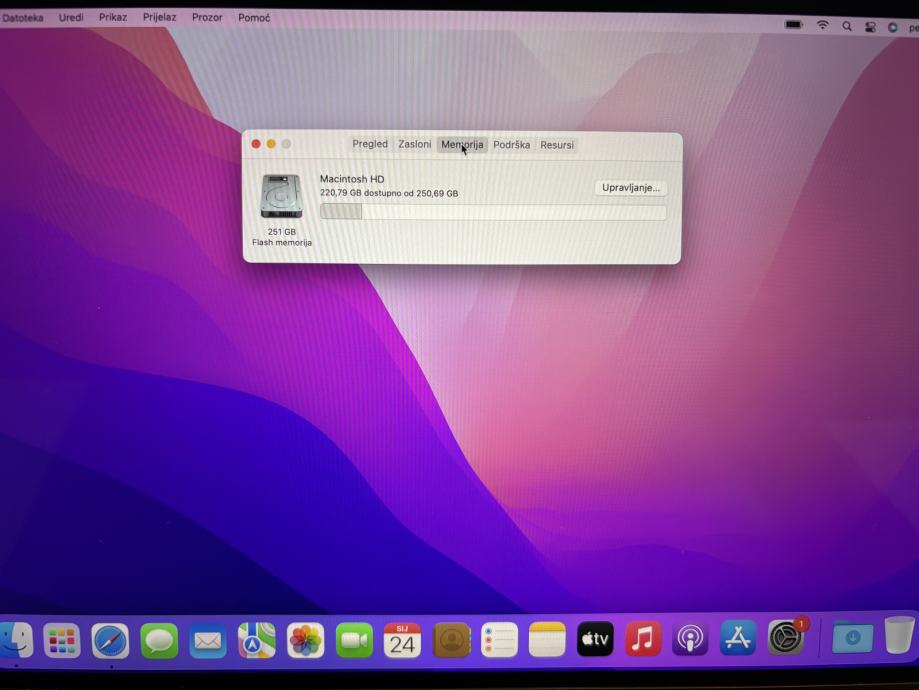Click the Upravljanje... button
Image resolution: width=919 pixels, height=690 pixels.
pos(631,188)
